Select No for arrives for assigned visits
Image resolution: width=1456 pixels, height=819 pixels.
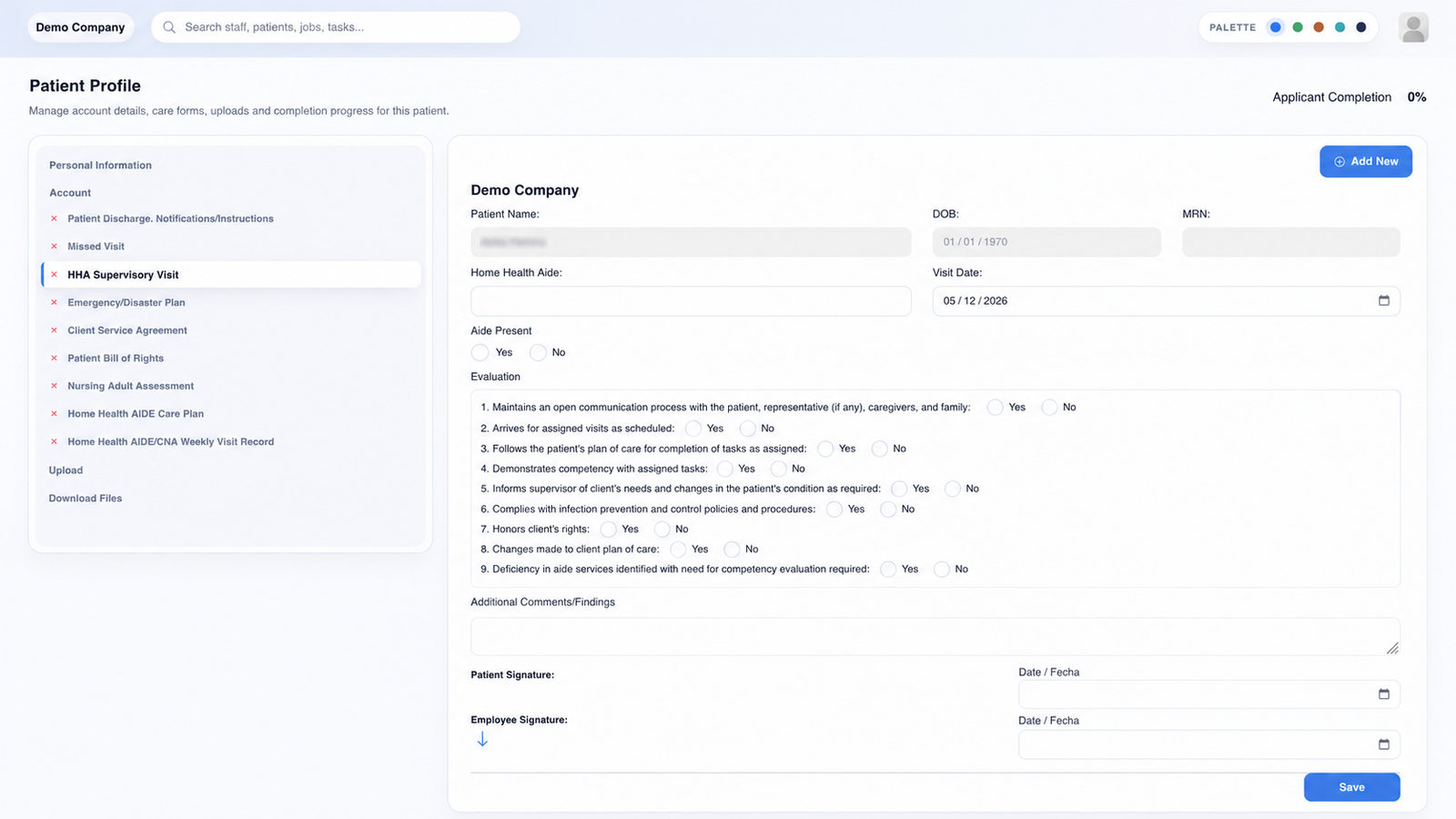pyautogui.click(x=748, y=429)
